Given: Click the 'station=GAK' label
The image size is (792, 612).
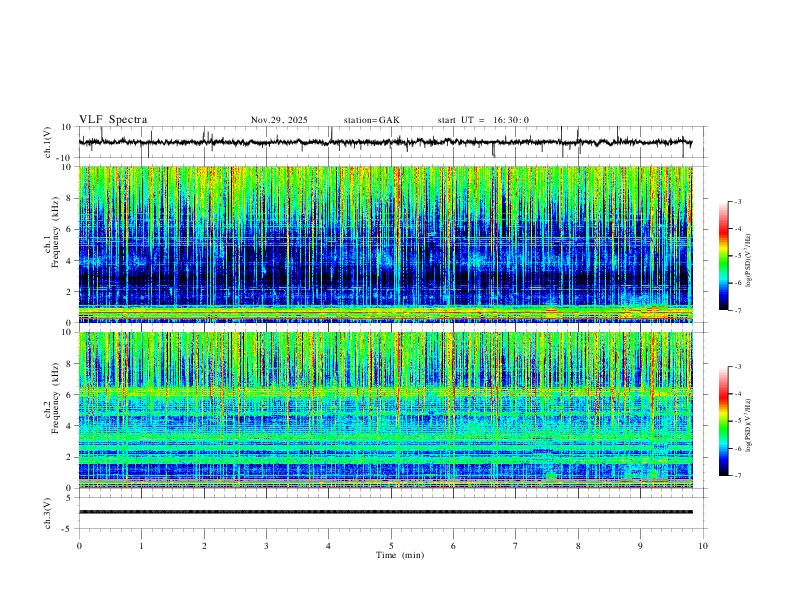Looking at the screenshot, I should (x=371, y=120).
